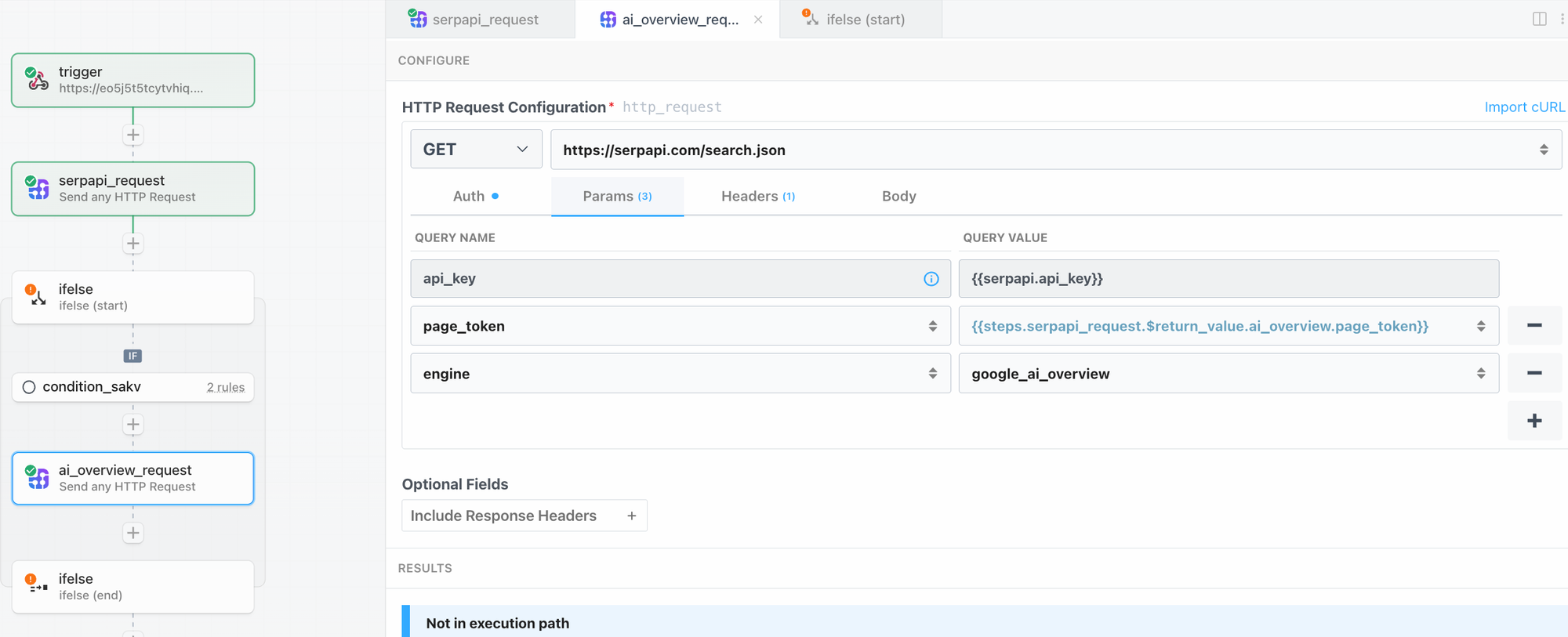Remove the engine query parameter row
Viewport: 1568px width, 637px height.
pos(1534,374)
